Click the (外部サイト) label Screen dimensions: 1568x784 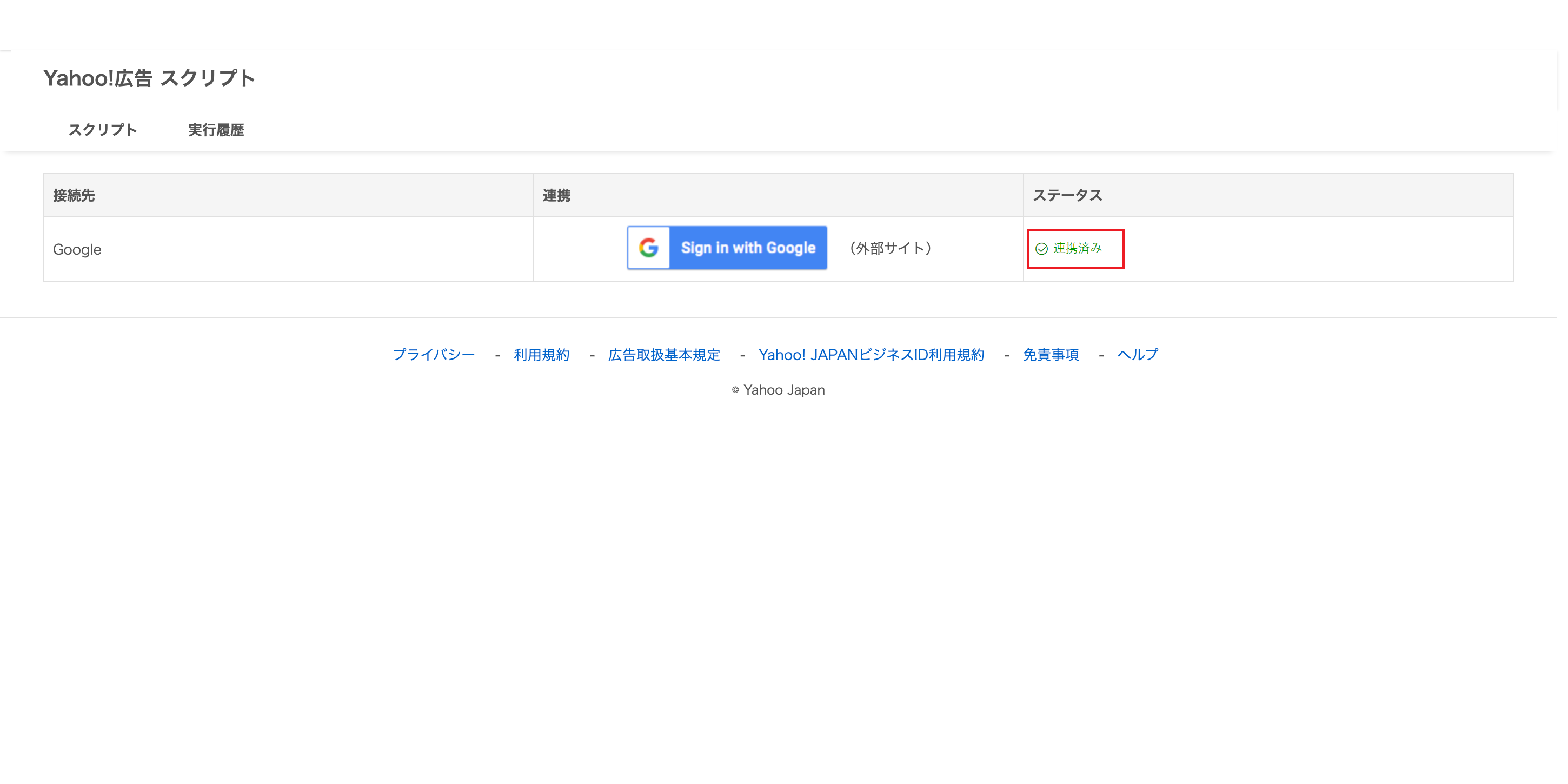click(x=891, y=248)
